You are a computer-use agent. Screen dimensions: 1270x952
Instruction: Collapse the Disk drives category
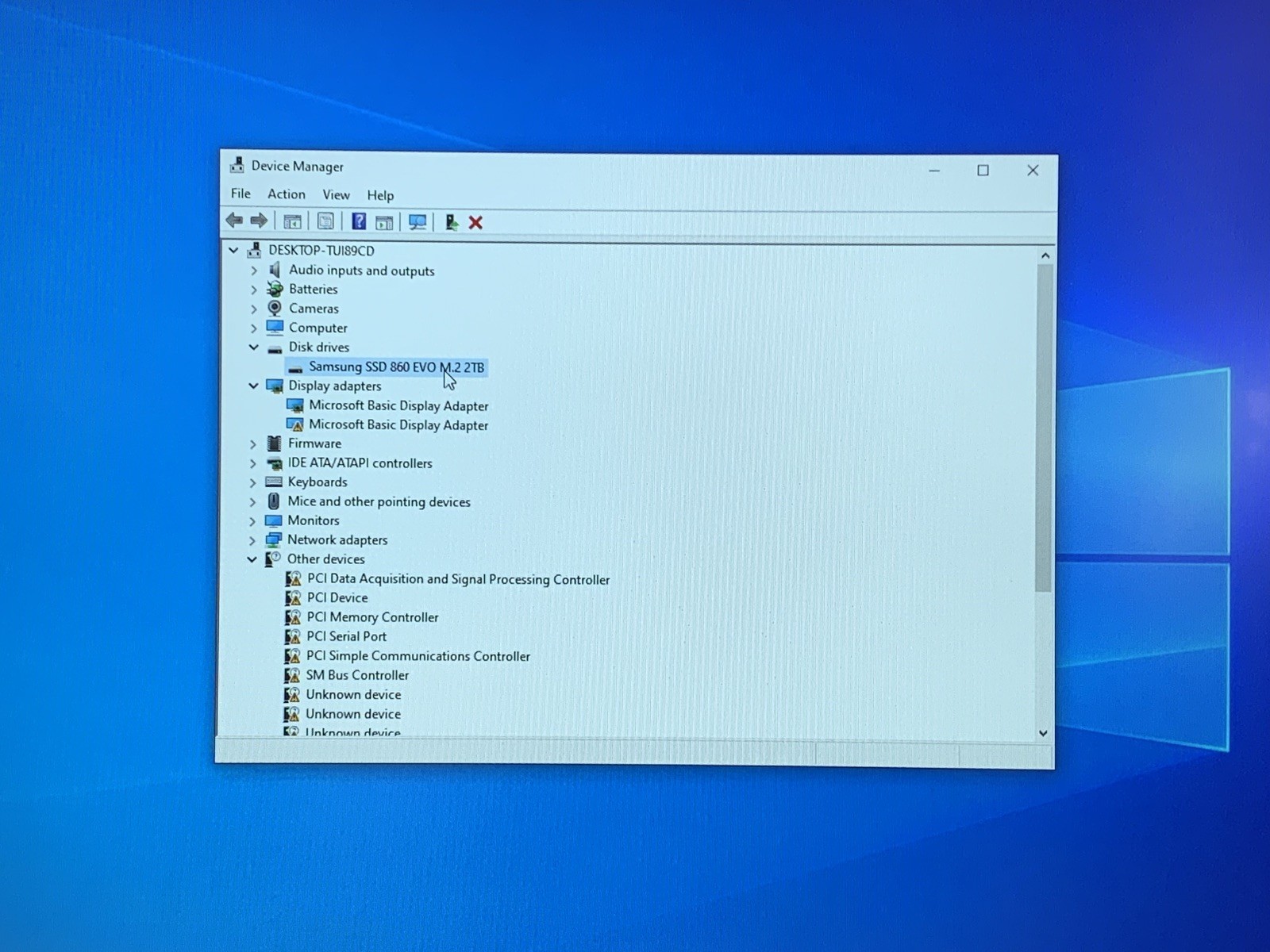click(254, 347)
